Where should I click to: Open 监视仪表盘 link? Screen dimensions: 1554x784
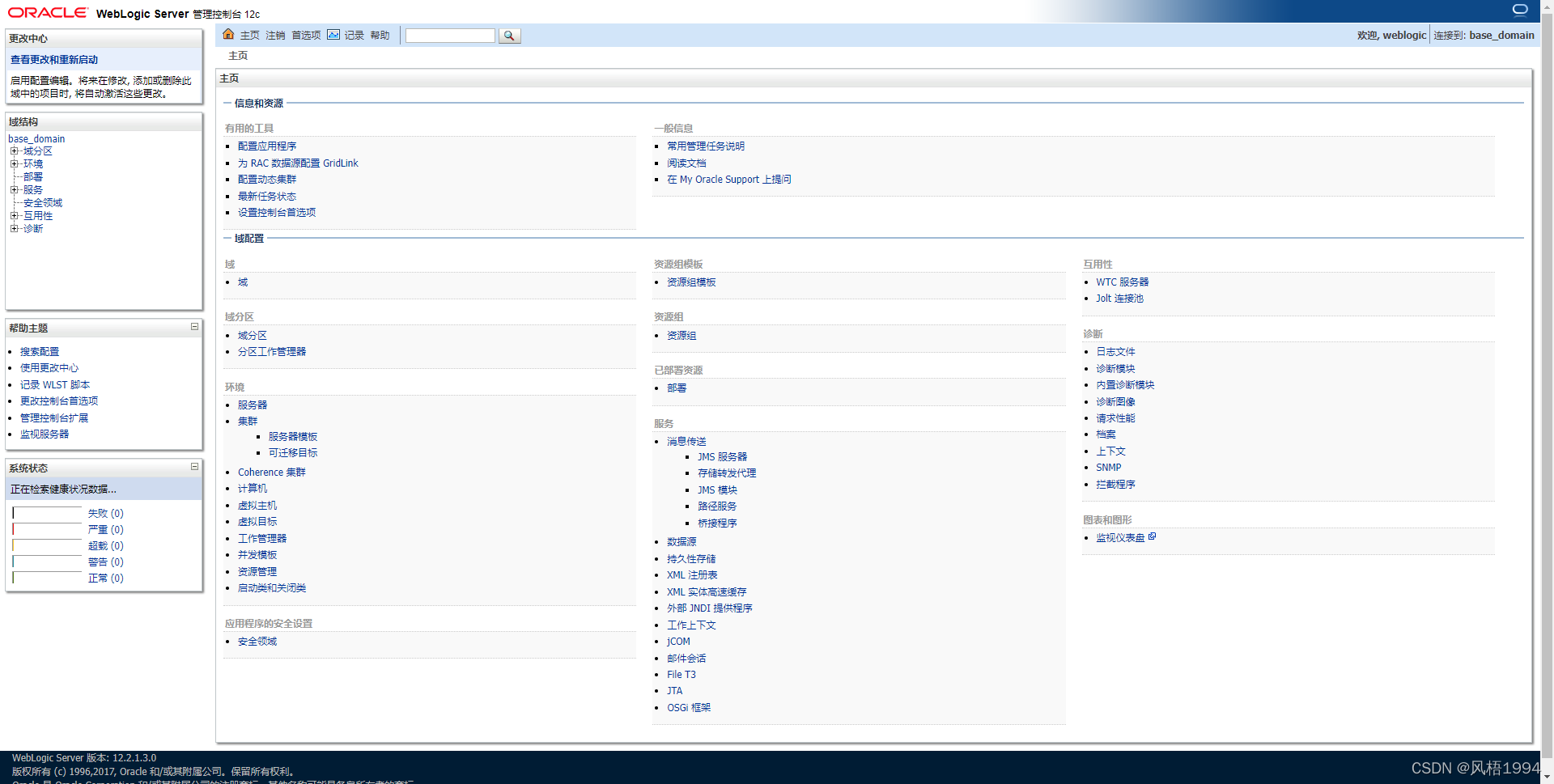1120,538
